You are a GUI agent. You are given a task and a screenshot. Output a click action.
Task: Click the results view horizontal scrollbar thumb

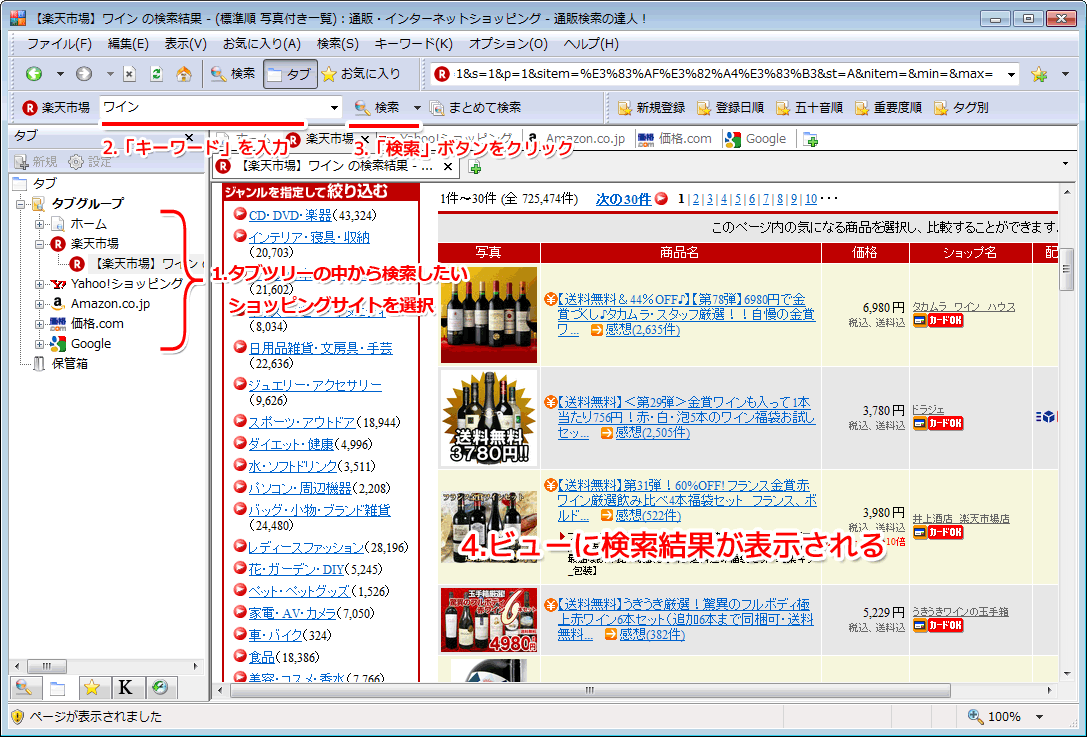[590, 690]
